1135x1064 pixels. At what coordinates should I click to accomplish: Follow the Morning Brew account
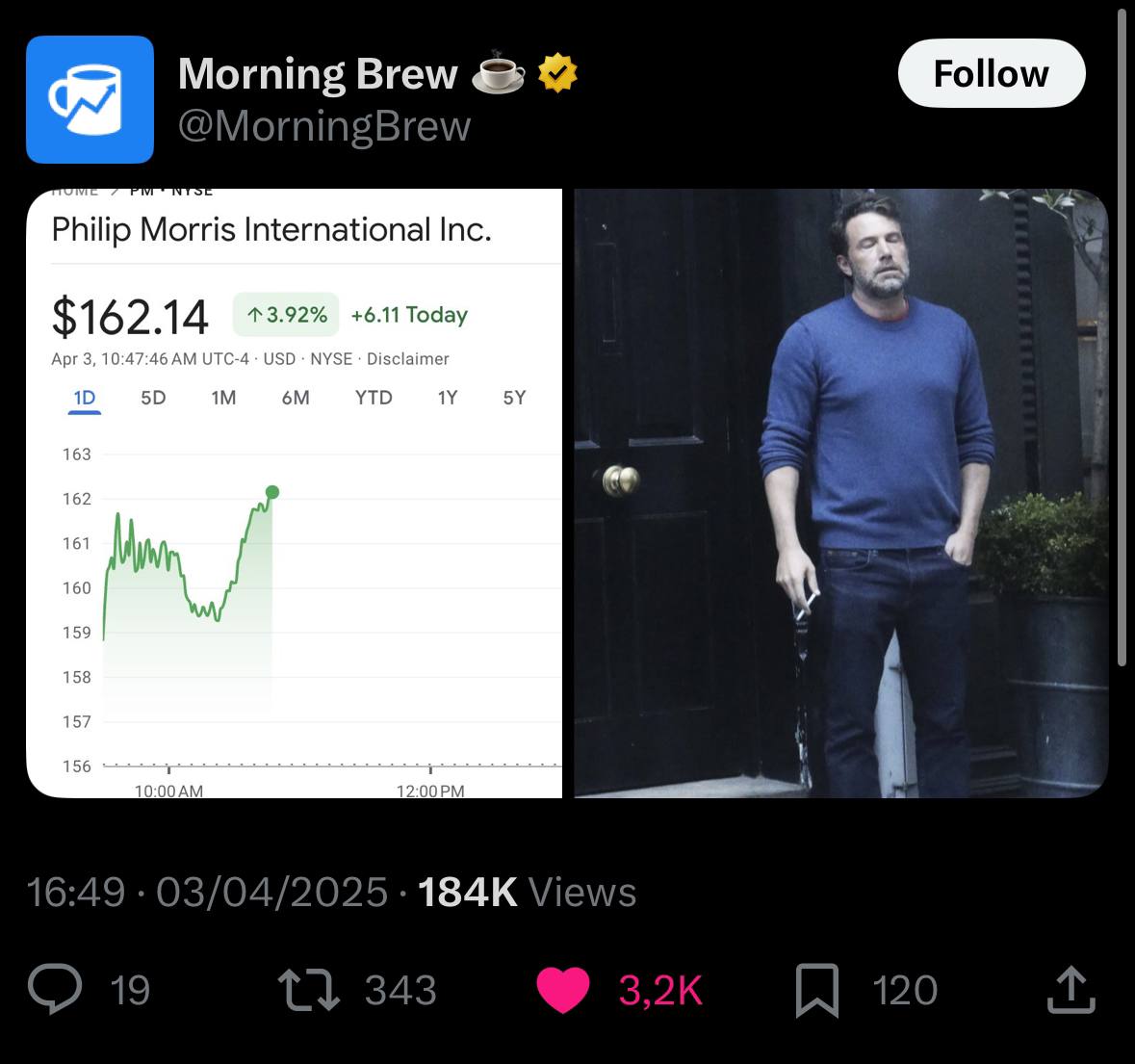(991, 73)
